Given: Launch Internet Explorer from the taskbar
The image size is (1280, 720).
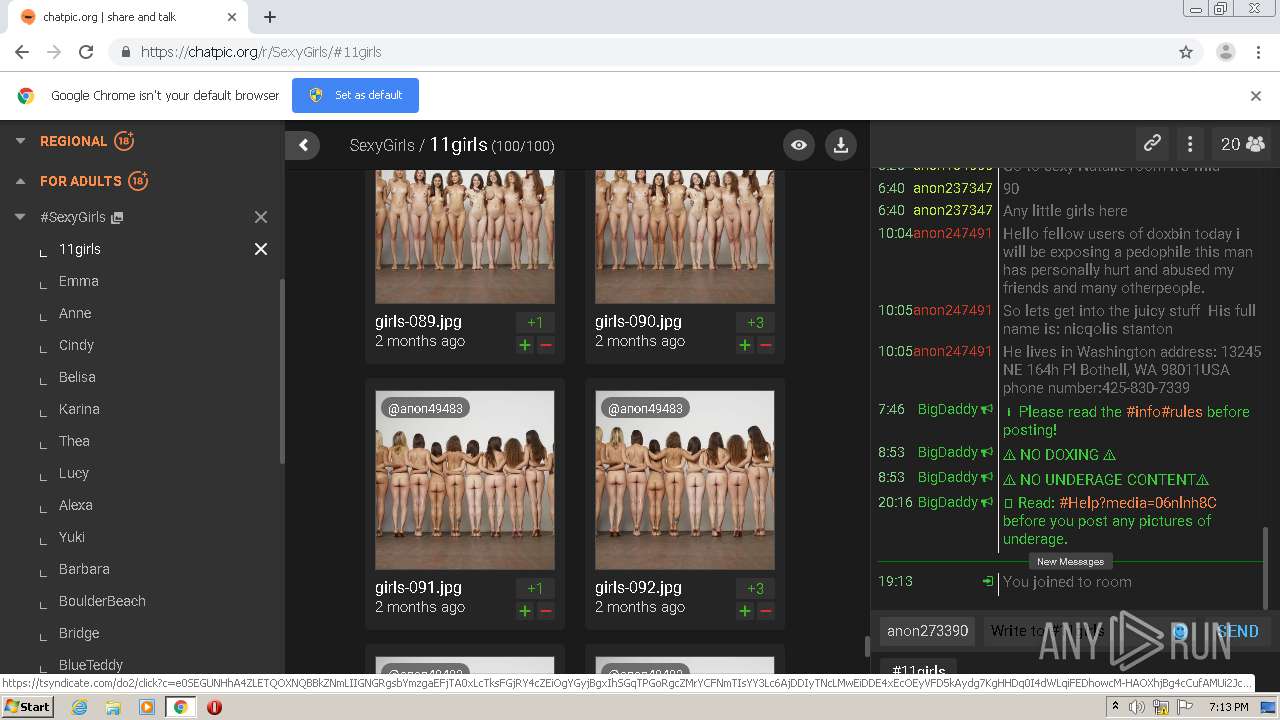Looking at the screenshot, I should (79, 707).
